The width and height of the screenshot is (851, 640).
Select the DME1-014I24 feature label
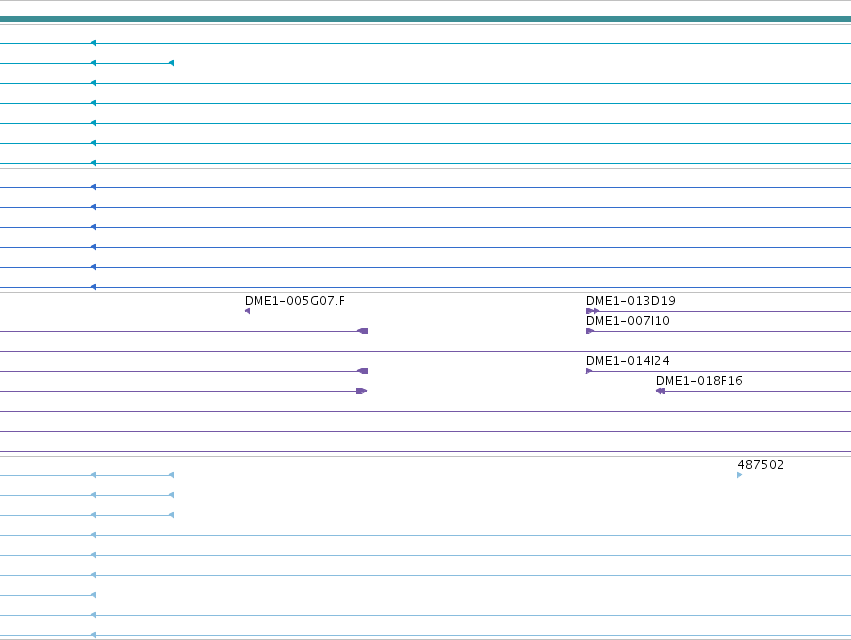[x=627, y=361]
